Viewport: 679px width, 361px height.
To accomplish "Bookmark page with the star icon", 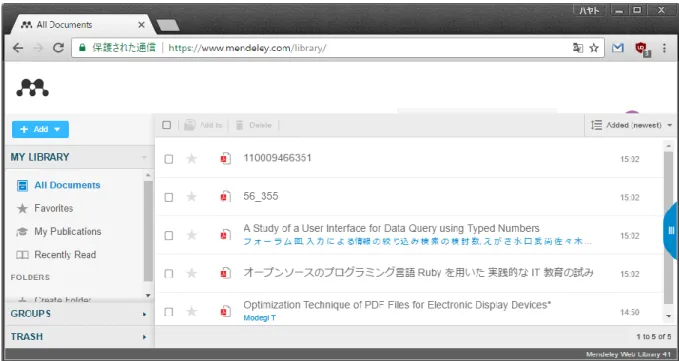I will click(x=594, y=48).
